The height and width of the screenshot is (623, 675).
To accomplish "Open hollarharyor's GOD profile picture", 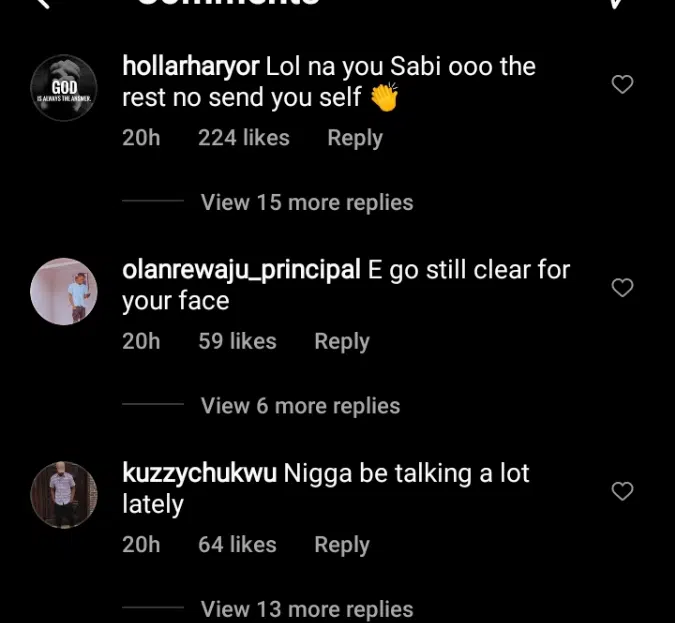I will [x=64, y=88].
